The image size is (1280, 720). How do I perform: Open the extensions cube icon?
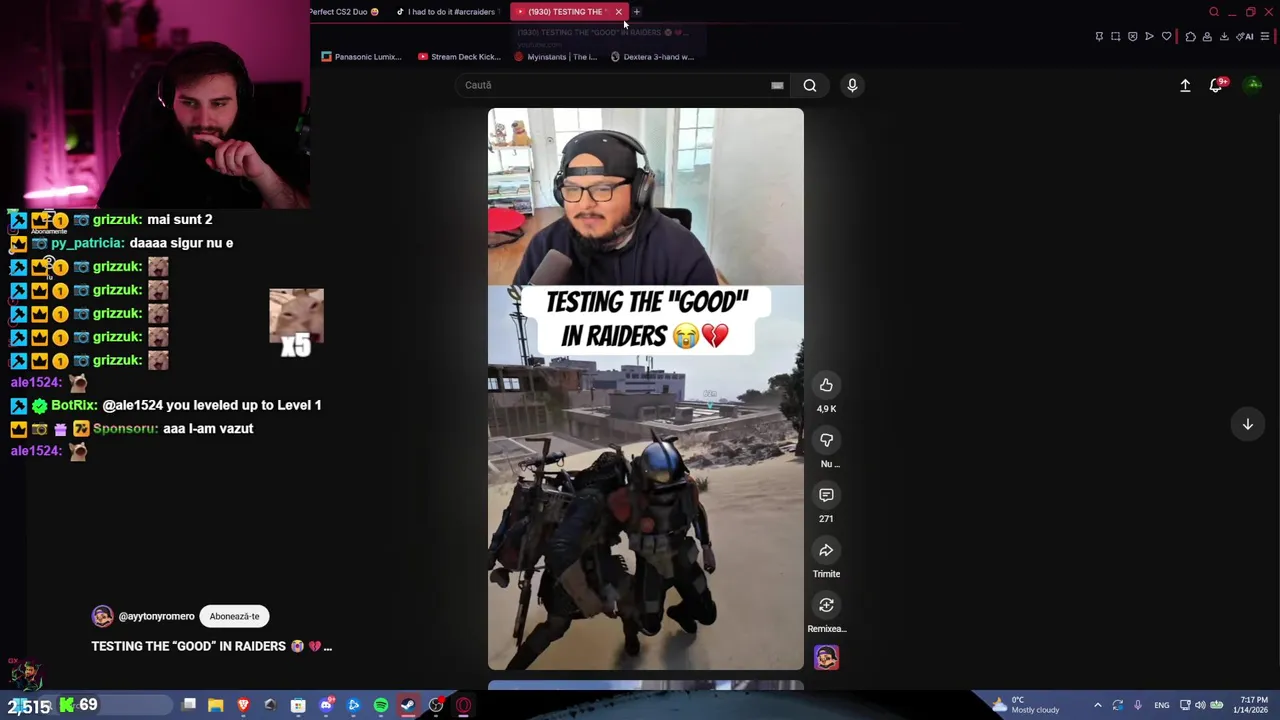[x=1190, y=36]
